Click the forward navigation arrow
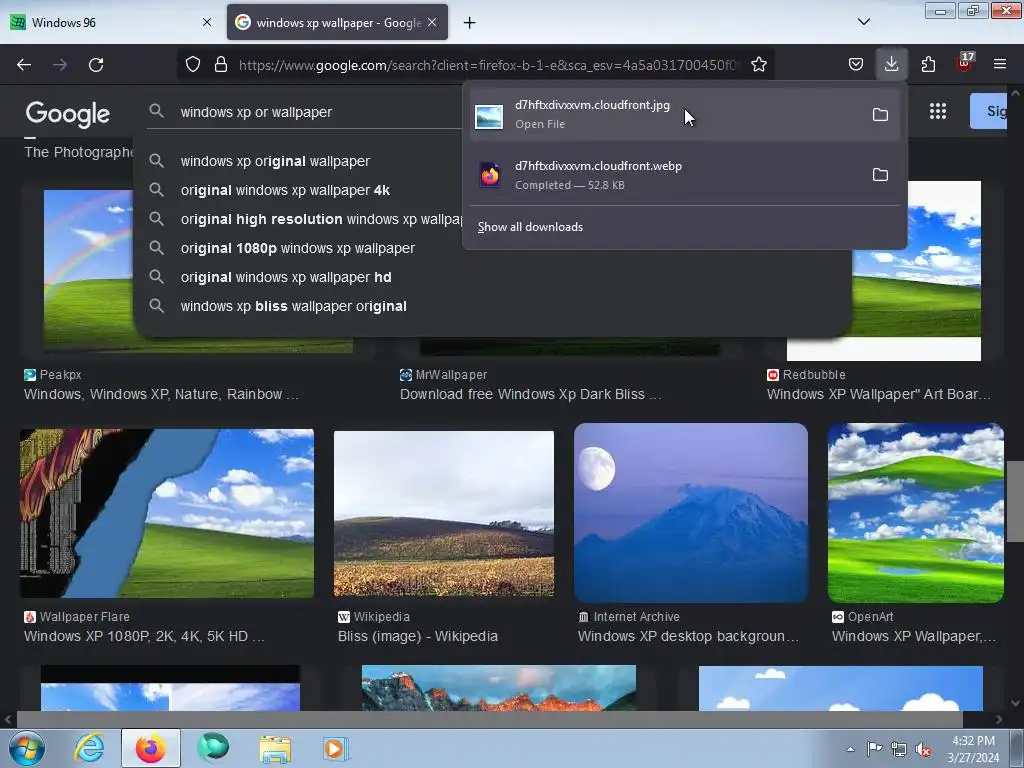1024x768 pixels. click(x=60, y=65)
